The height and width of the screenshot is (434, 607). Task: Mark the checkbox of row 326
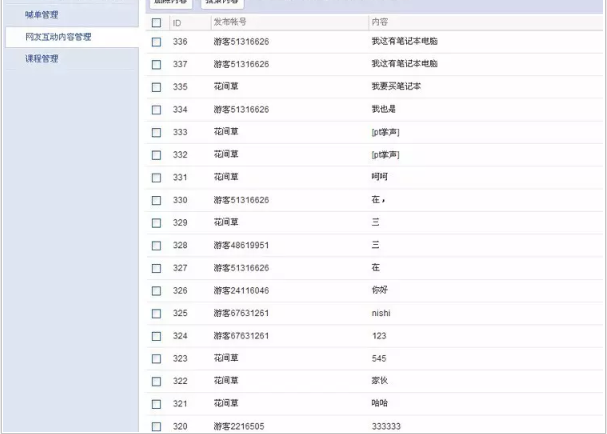[x=156, y=291]
